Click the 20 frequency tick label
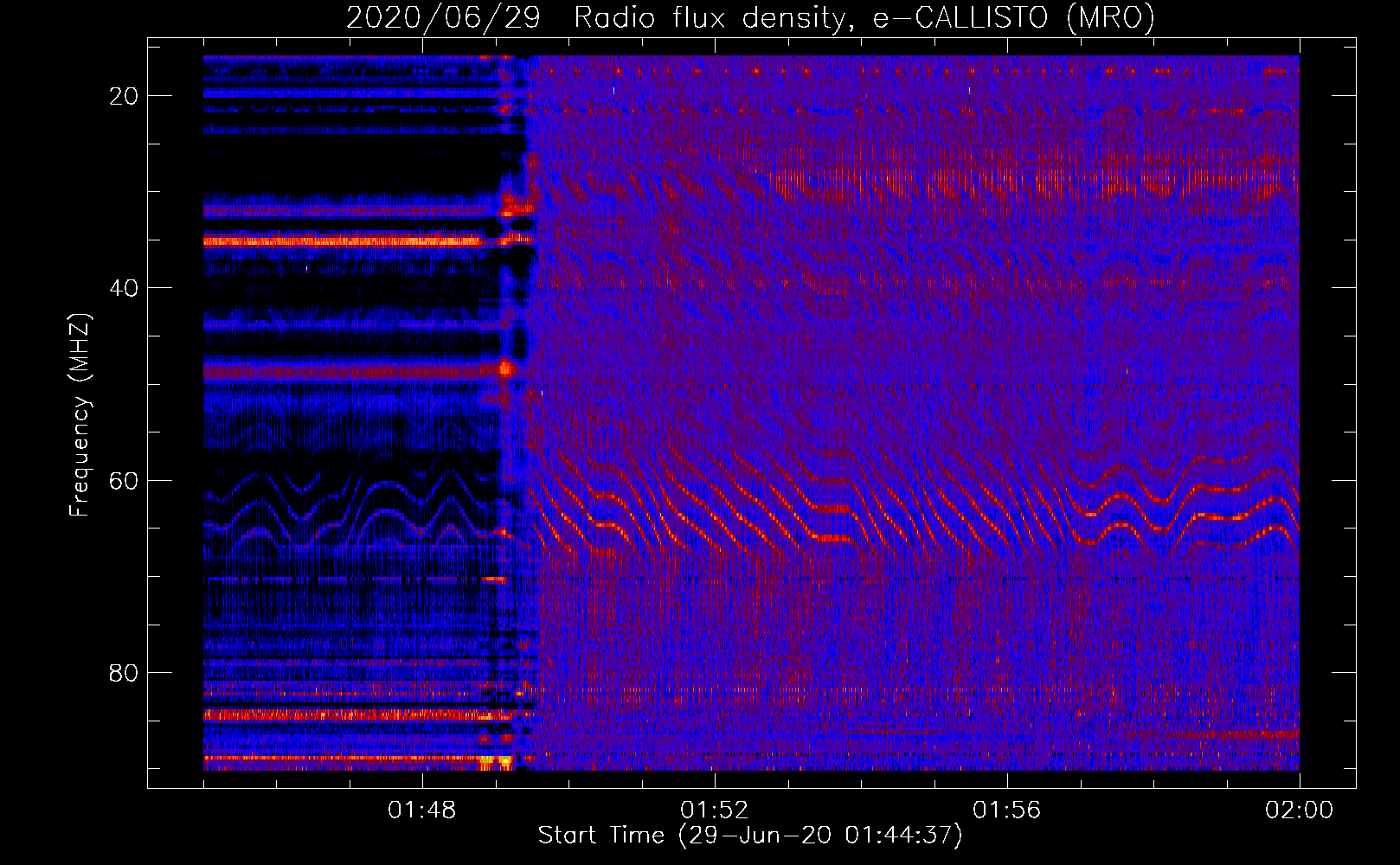Viewport: 1400px width, 865px height. pyautogui.click(x=124, y=96)
